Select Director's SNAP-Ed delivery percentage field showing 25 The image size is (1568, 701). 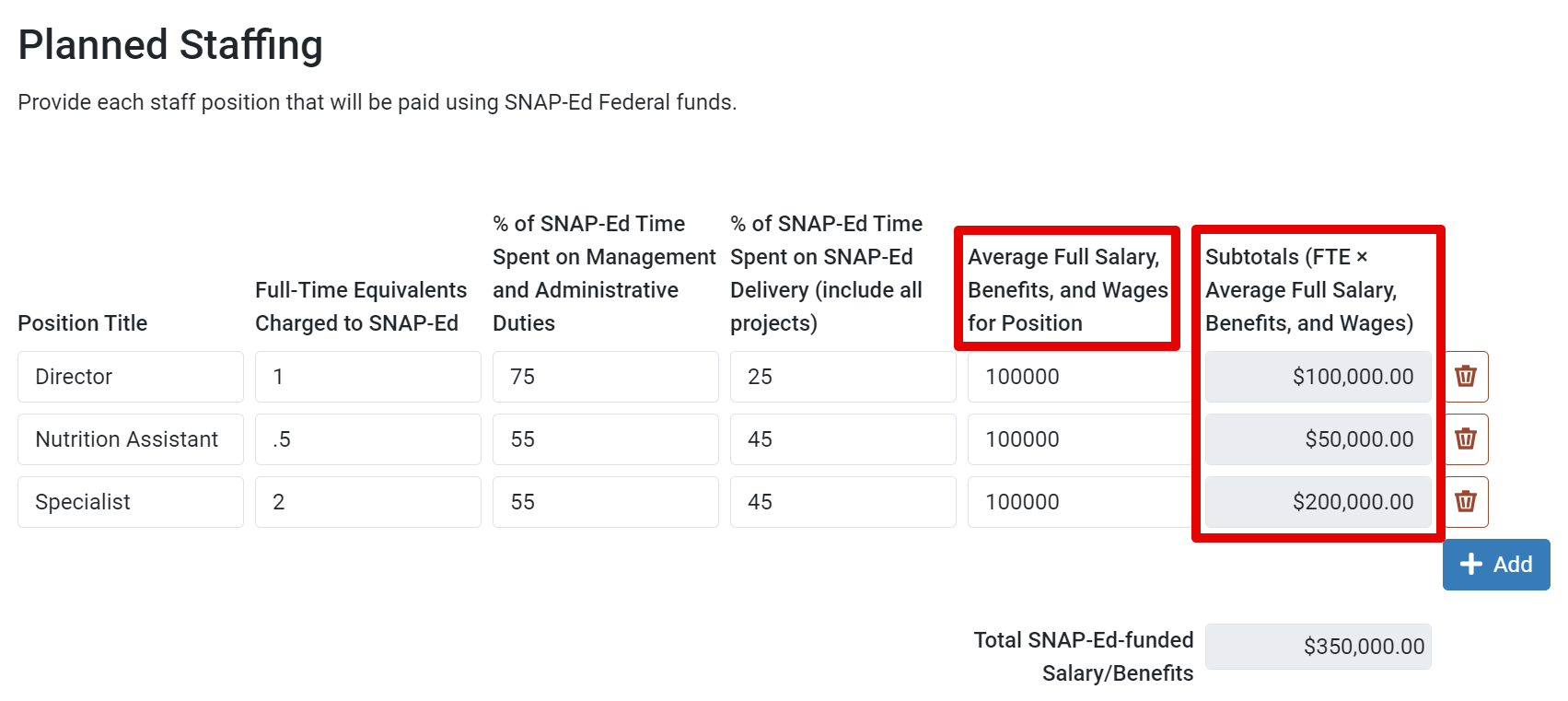click(842, 377)
